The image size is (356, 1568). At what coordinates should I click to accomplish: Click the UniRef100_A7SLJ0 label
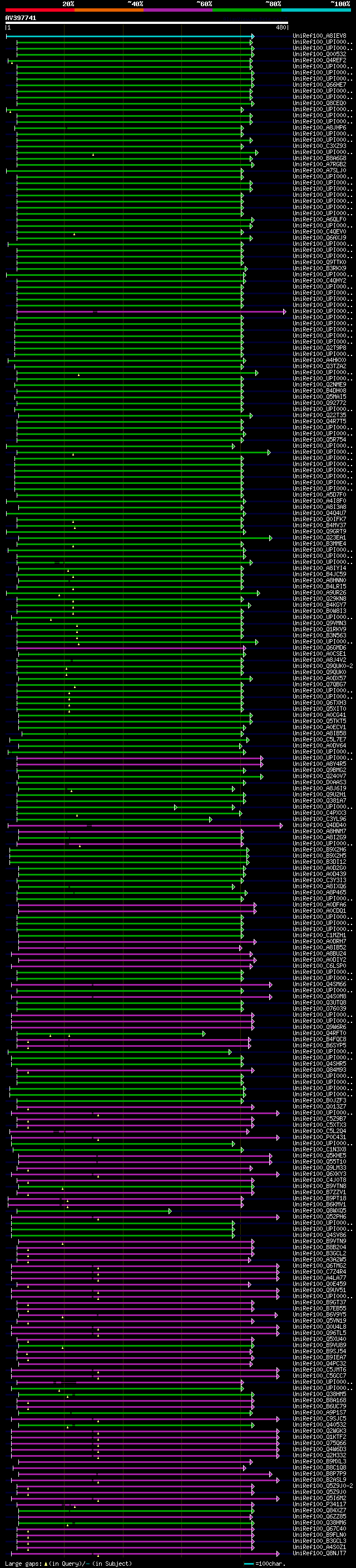tap(319, 170)
